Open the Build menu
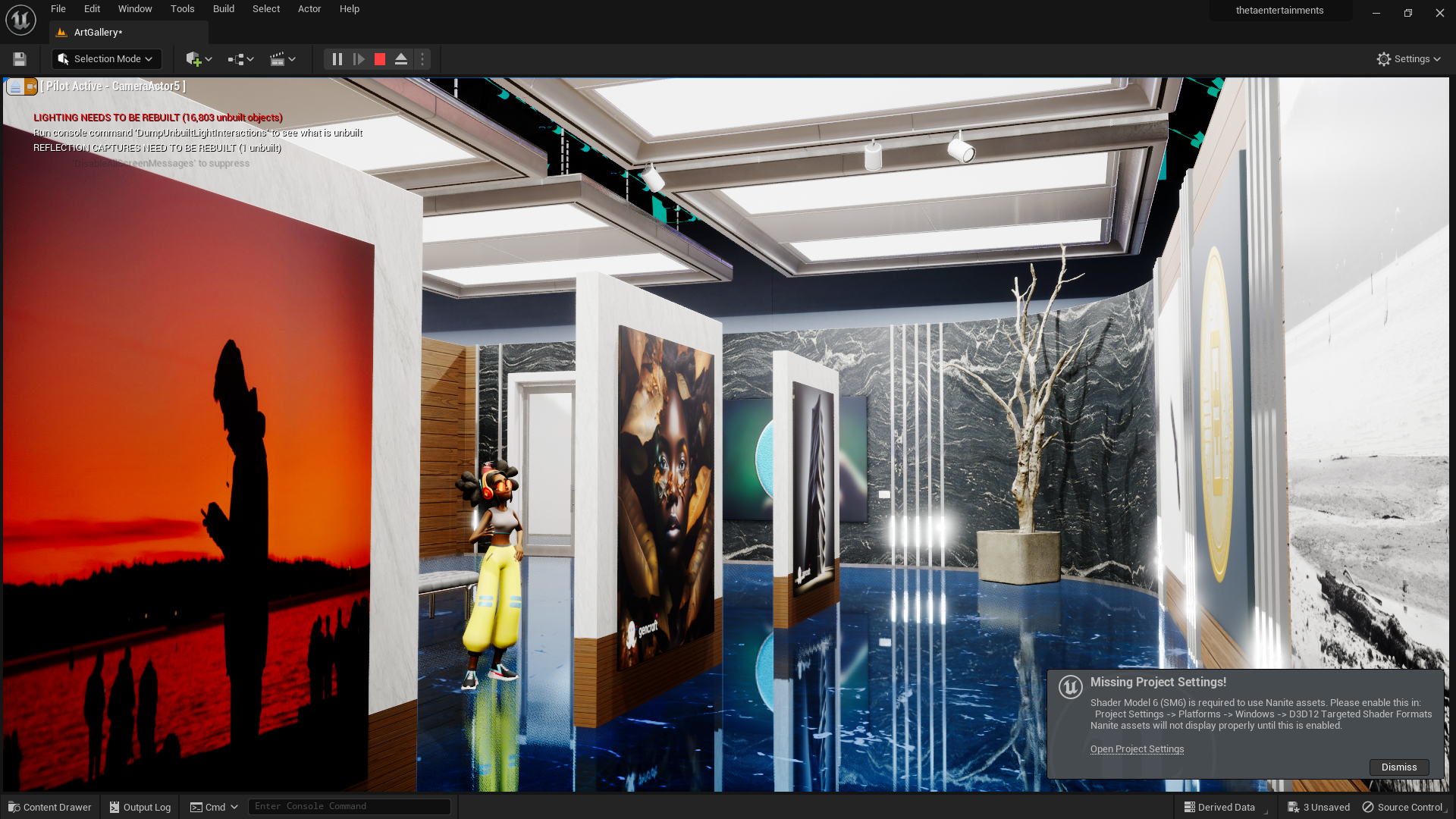This screenshot has width=1456, height=819. pyautogui.click(x=223, y=9)
